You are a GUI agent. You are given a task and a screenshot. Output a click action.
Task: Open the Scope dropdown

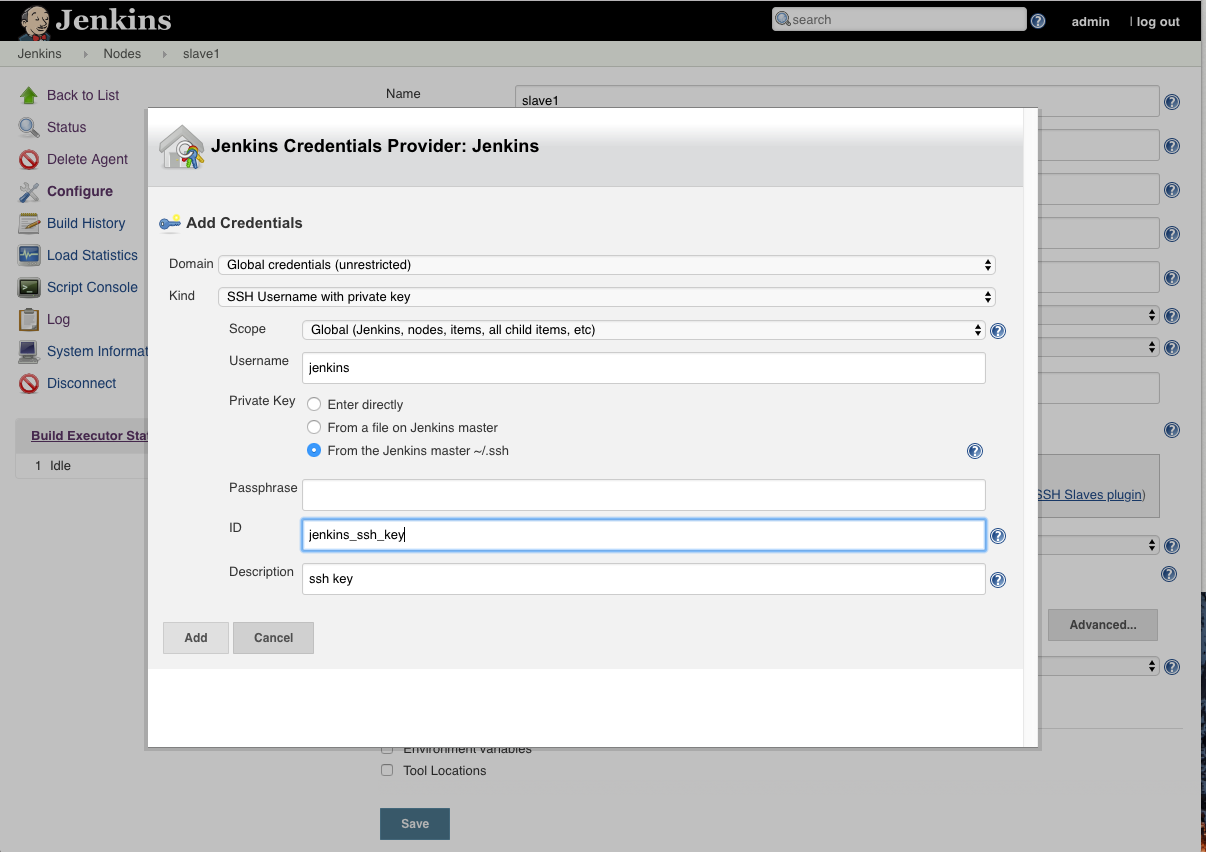click(x=644, y=330)
